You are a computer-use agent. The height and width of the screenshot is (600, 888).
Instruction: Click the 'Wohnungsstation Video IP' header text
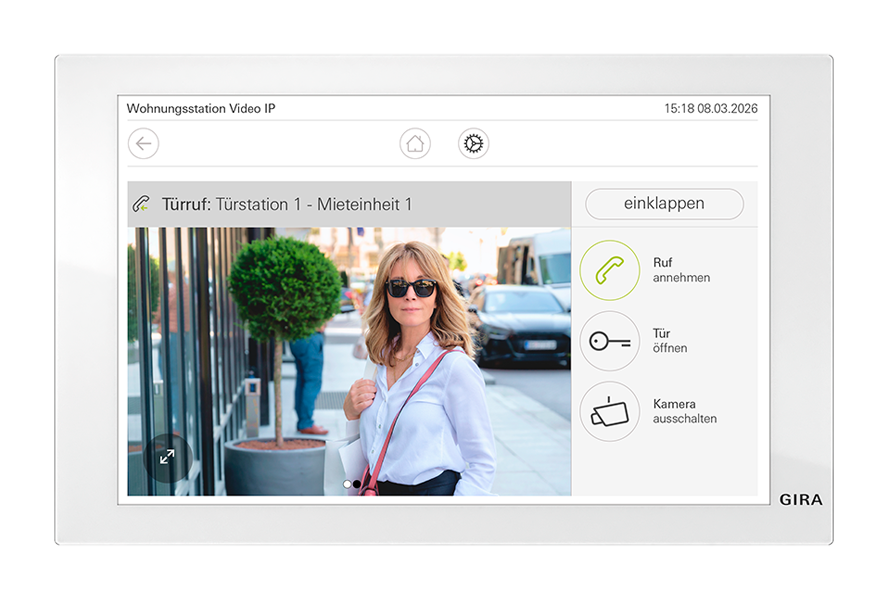[x=201, y=109]
